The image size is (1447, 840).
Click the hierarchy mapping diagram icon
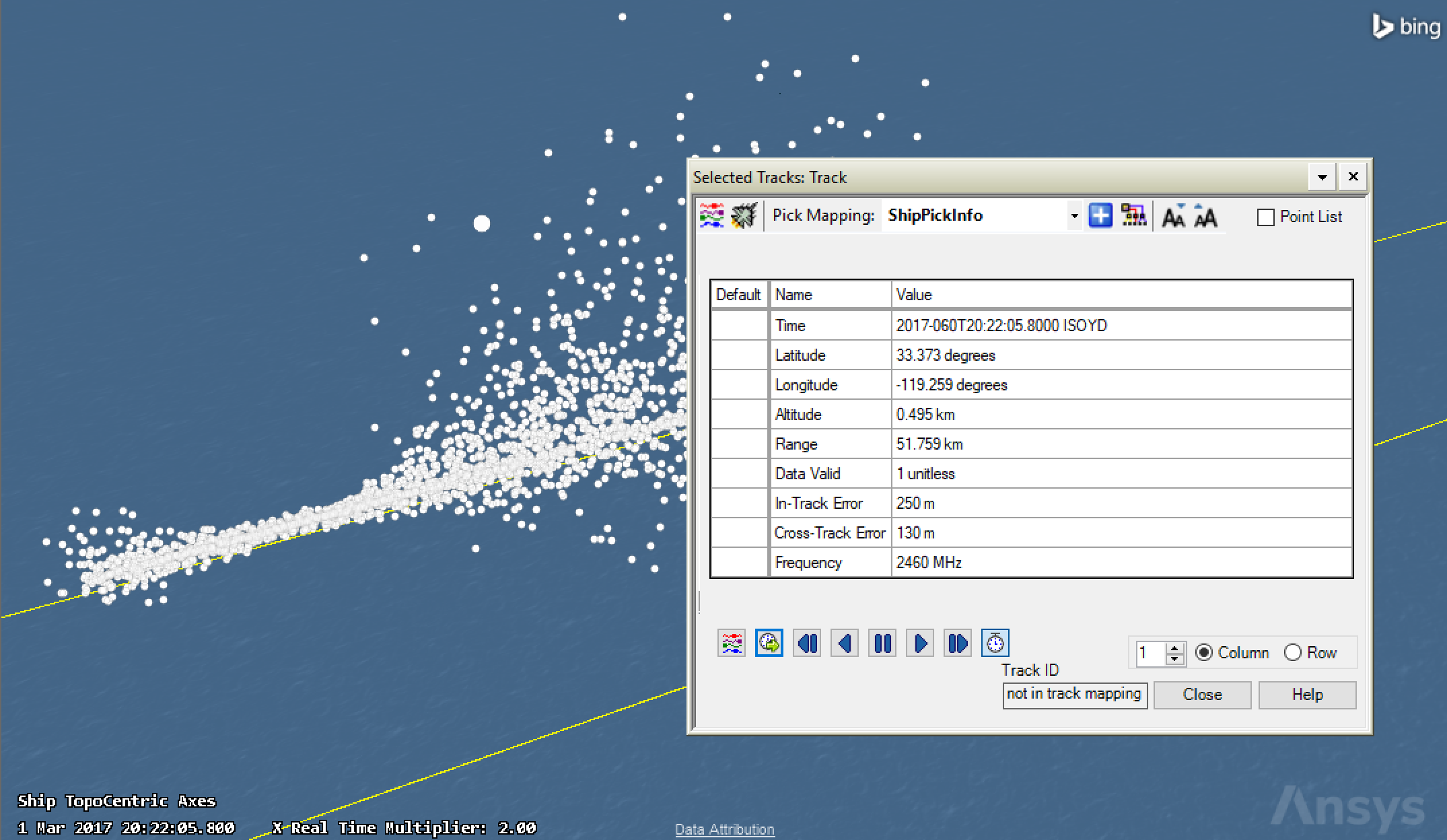point(1133,216)
